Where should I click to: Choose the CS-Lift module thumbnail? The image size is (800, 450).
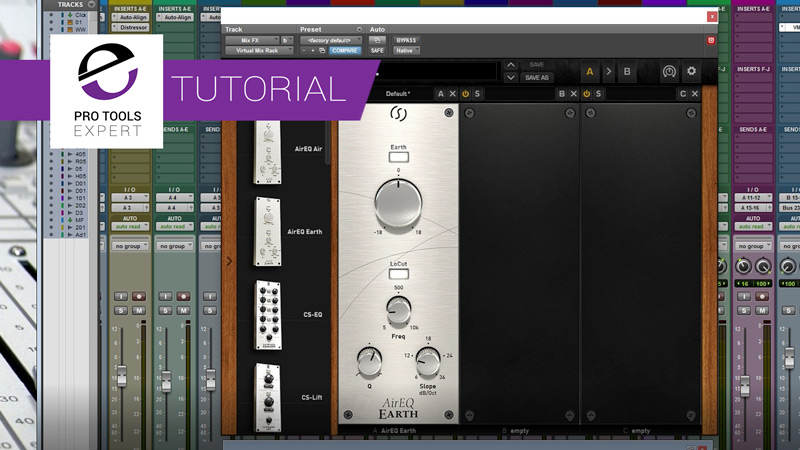coord(268,397)
